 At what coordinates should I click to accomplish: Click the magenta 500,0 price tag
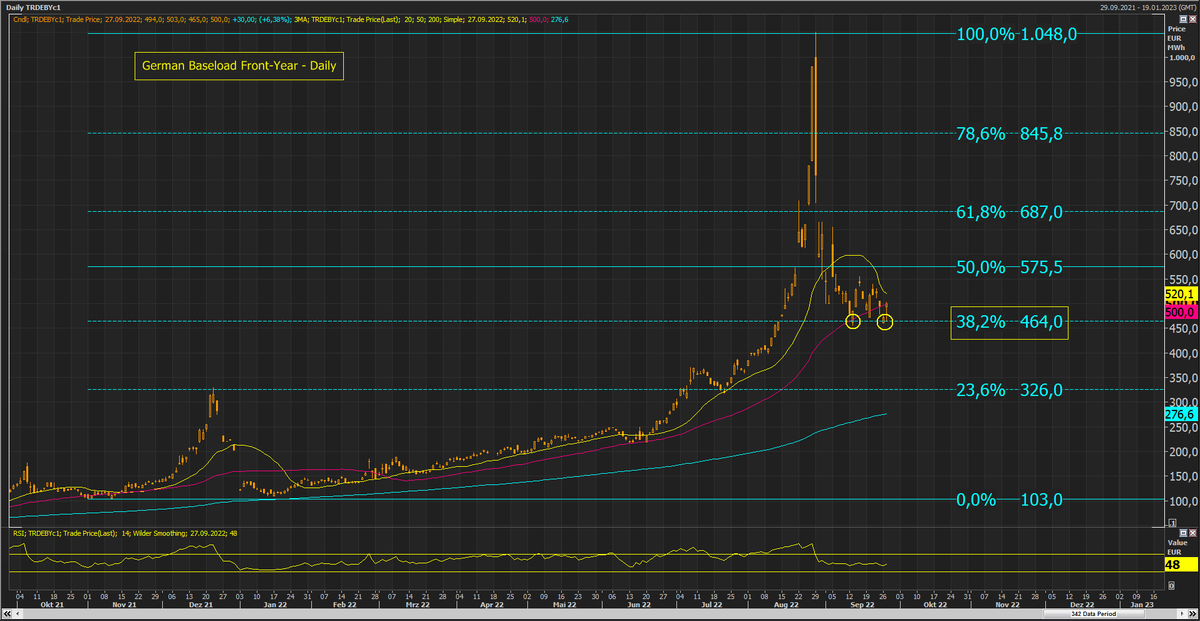(x=1181, y=312)
